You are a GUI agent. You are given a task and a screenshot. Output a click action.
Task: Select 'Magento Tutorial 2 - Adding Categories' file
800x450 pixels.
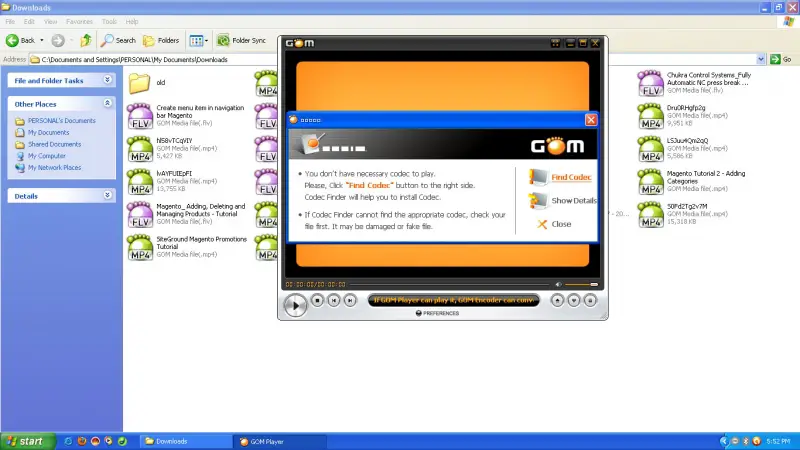click(x=692, y=181)
